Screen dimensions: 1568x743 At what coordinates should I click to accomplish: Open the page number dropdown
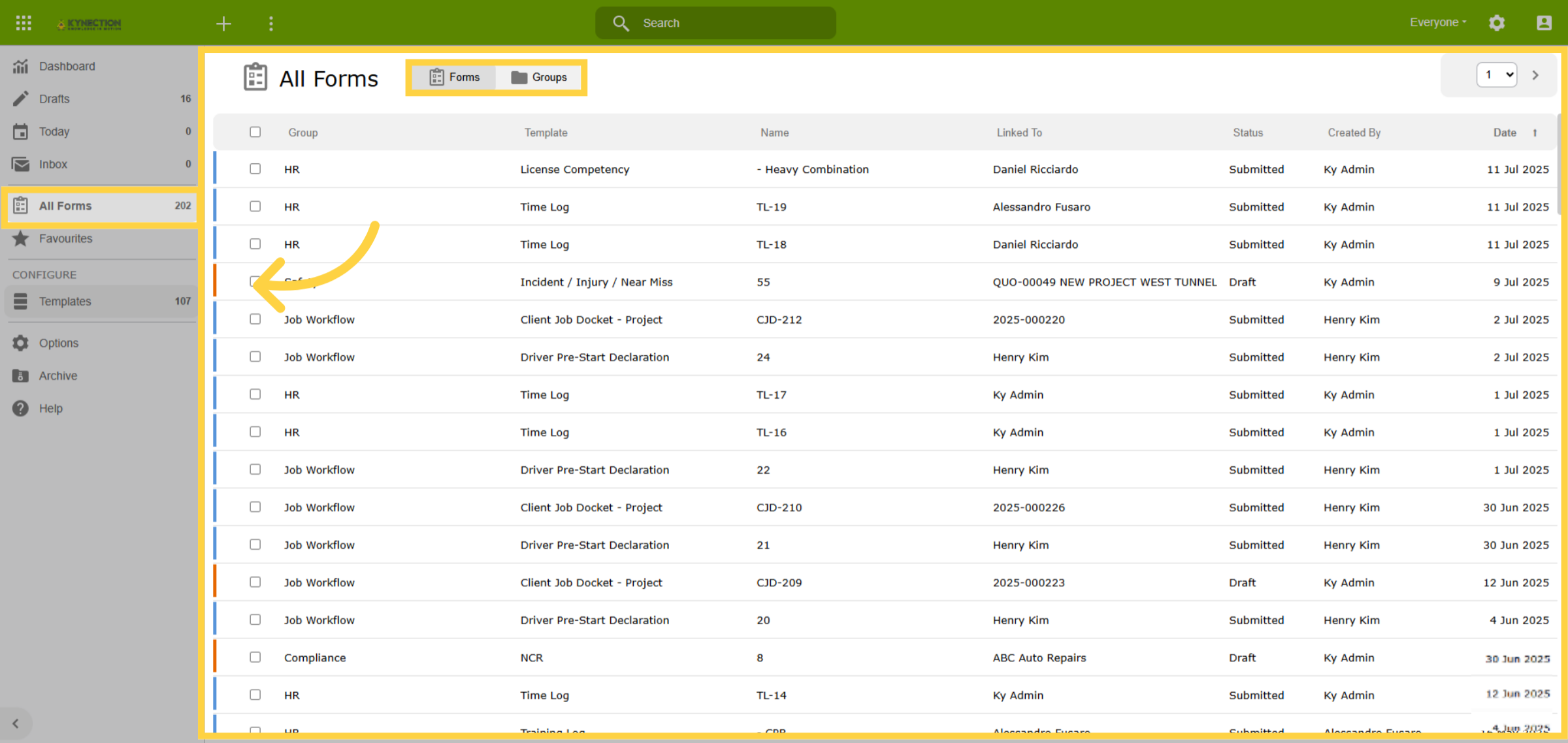1496,75
